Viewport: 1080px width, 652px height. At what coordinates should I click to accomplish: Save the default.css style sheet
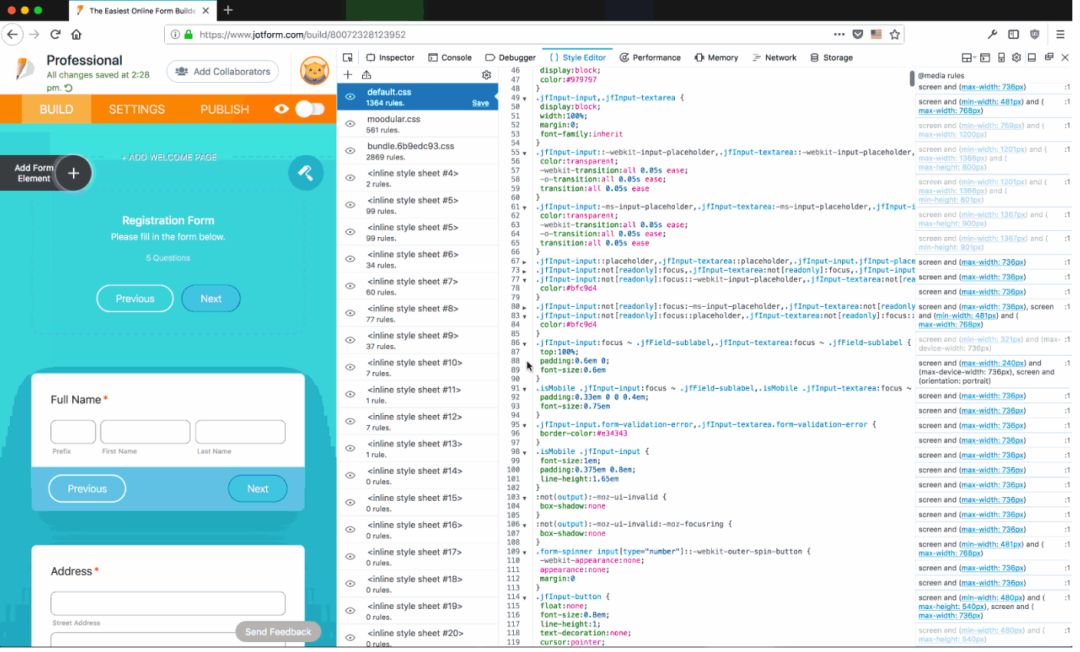coord(480,103)
